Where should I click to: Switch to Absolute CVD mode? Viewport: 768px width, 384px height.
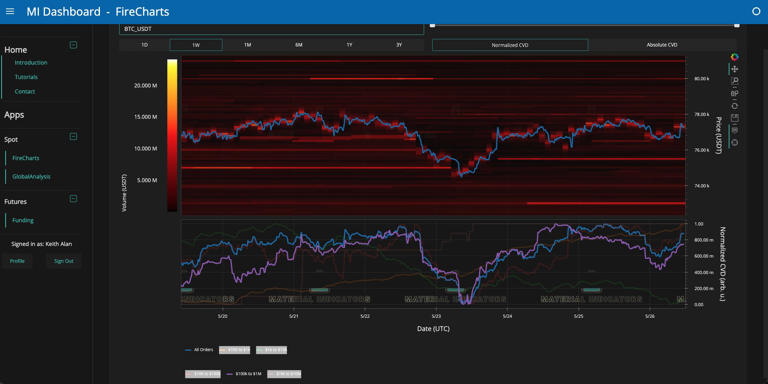coord(662,45)
